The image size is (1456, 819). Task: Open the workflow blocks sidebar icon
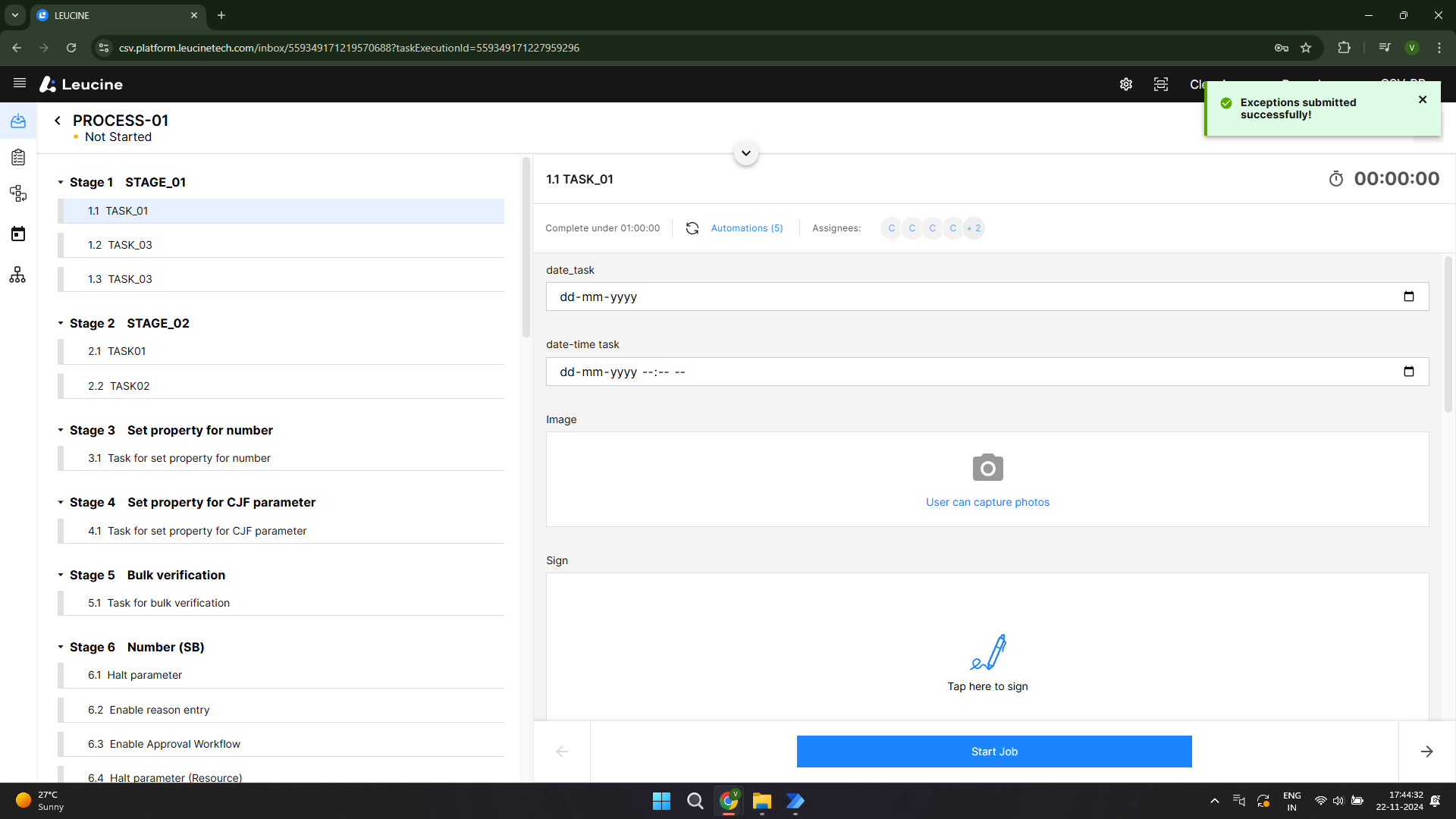pos(18,193)
